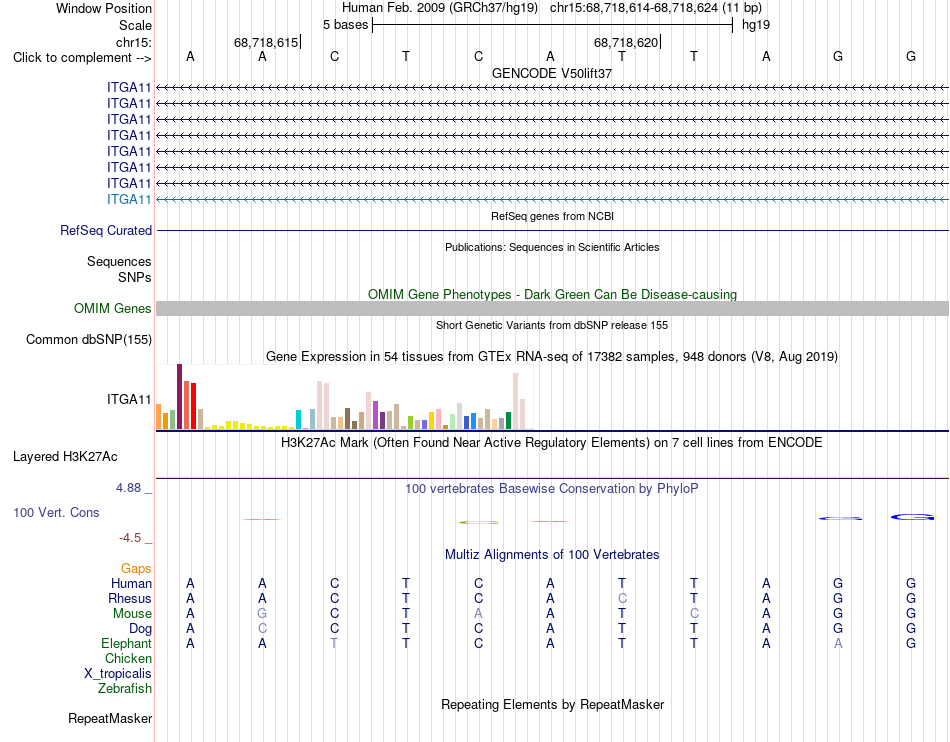Click position marker 68,718,615
The height and width of the screenshot is (742, 950).
point(266,42)
